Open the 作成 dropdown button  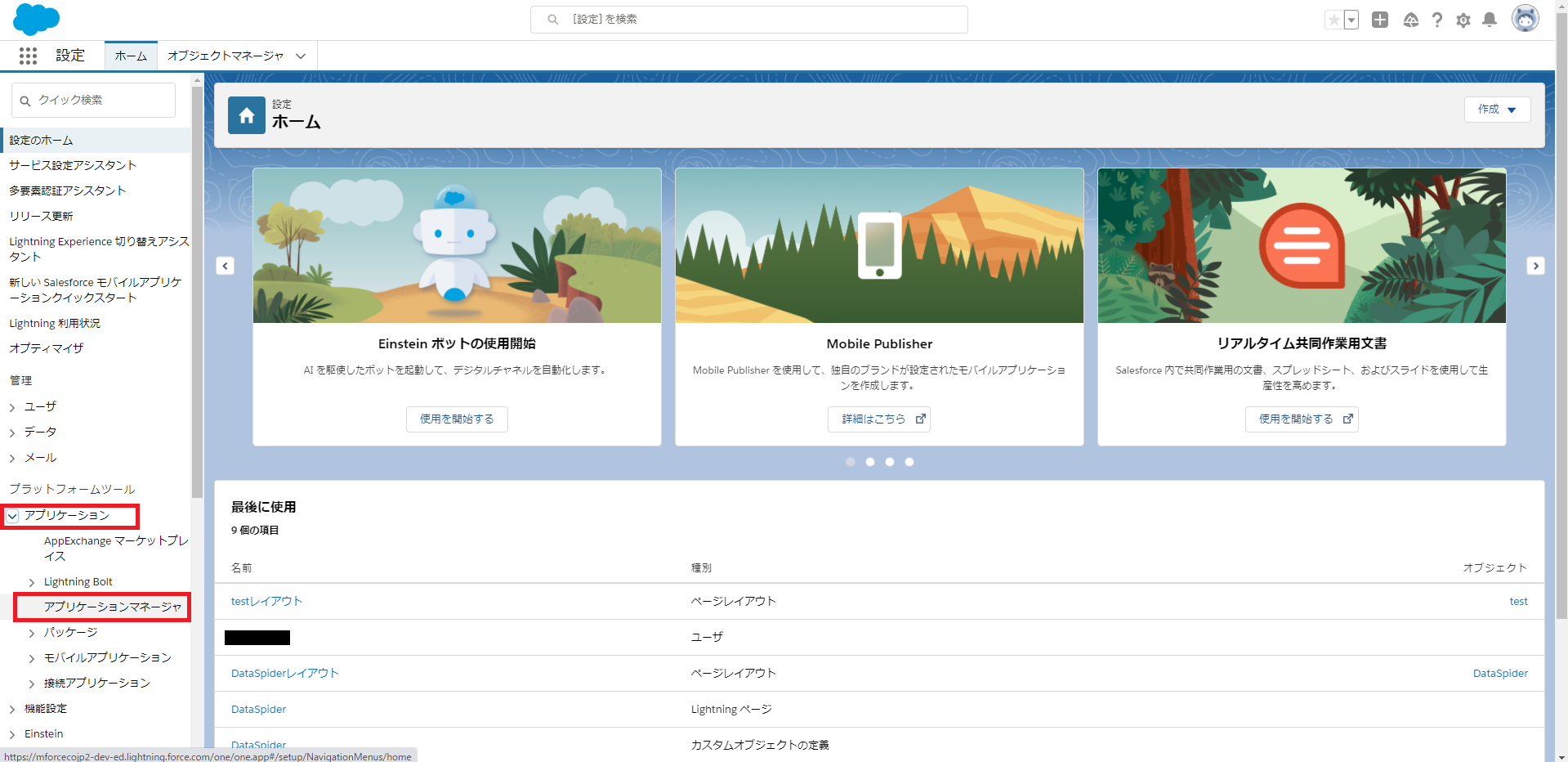[x=1497, y=110]
